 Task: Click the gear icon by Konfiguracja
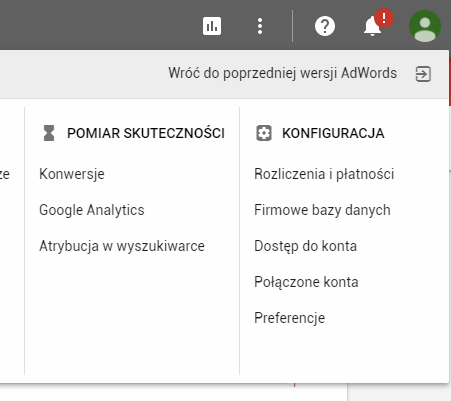pyautogui.click(x=264, y=133)
